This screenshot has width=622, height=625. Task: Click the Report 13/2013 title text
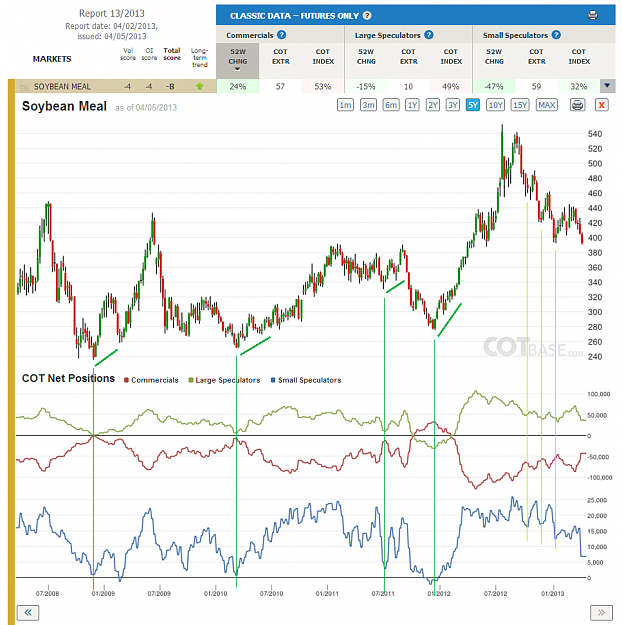112,14
